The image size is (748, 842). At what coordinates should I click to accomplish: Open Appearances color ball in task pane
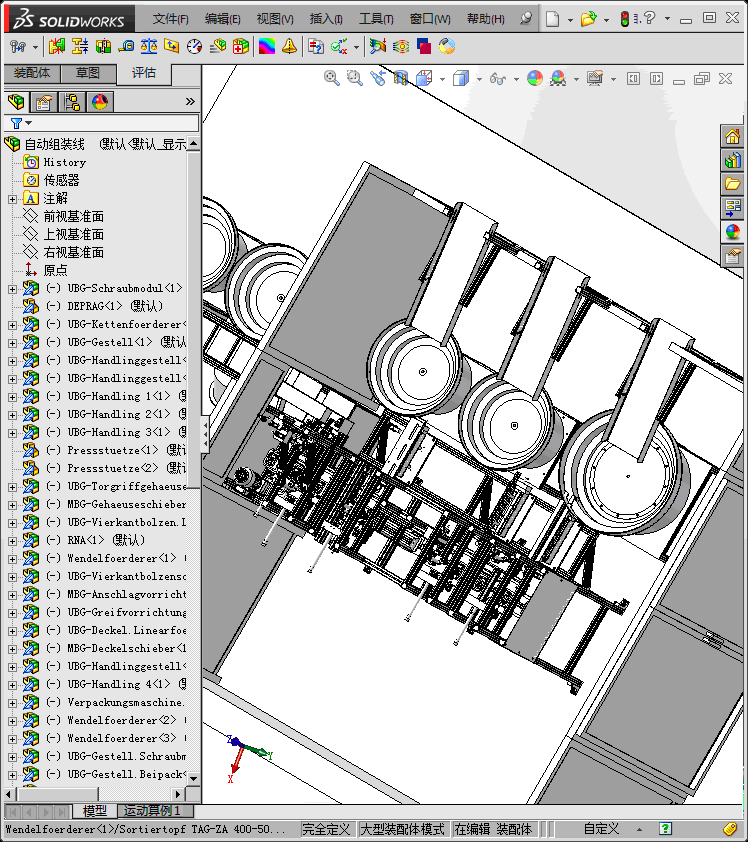[732, 232]
